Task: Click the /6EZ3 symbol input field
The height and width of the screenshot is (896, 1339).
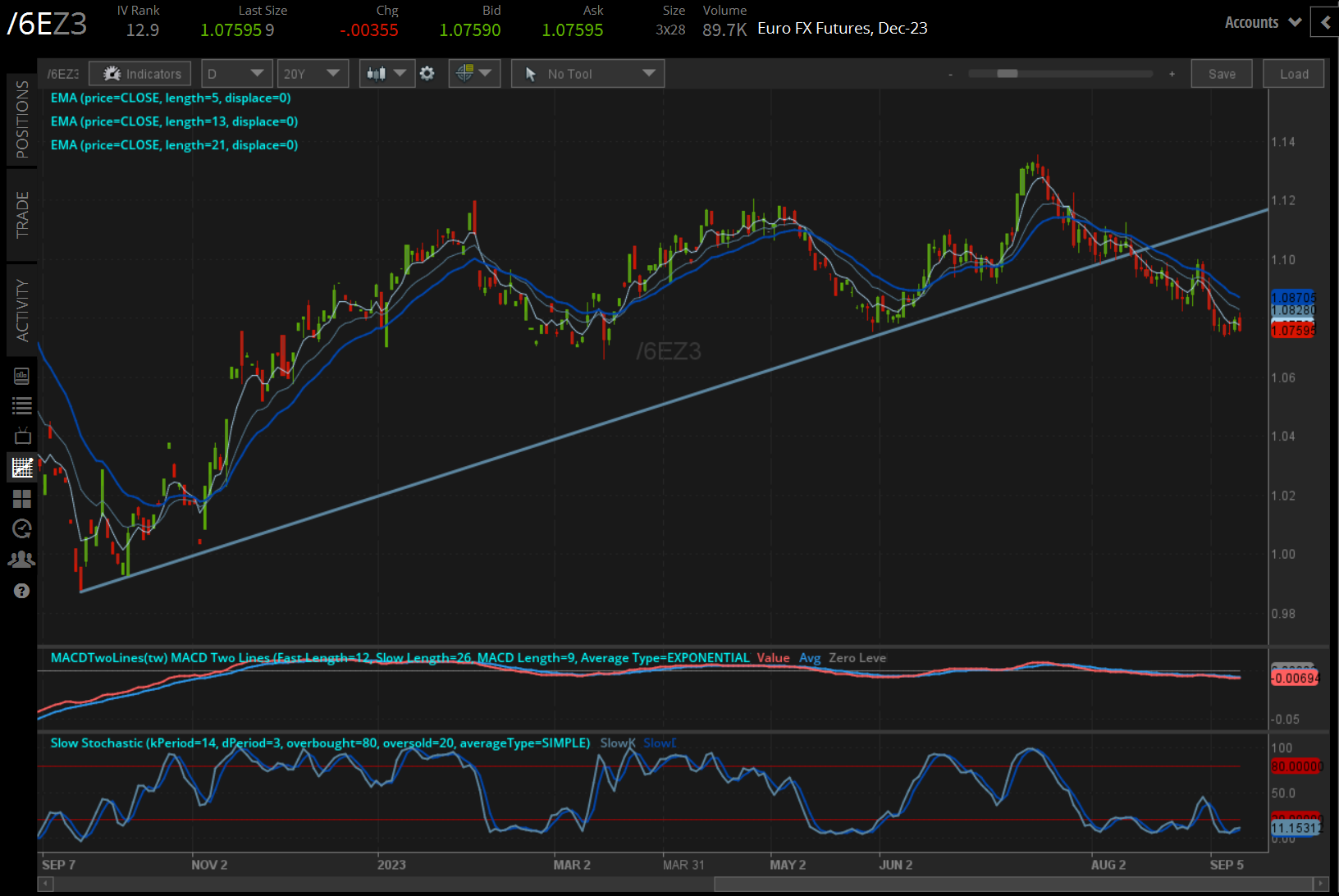Action: [62, 74]
